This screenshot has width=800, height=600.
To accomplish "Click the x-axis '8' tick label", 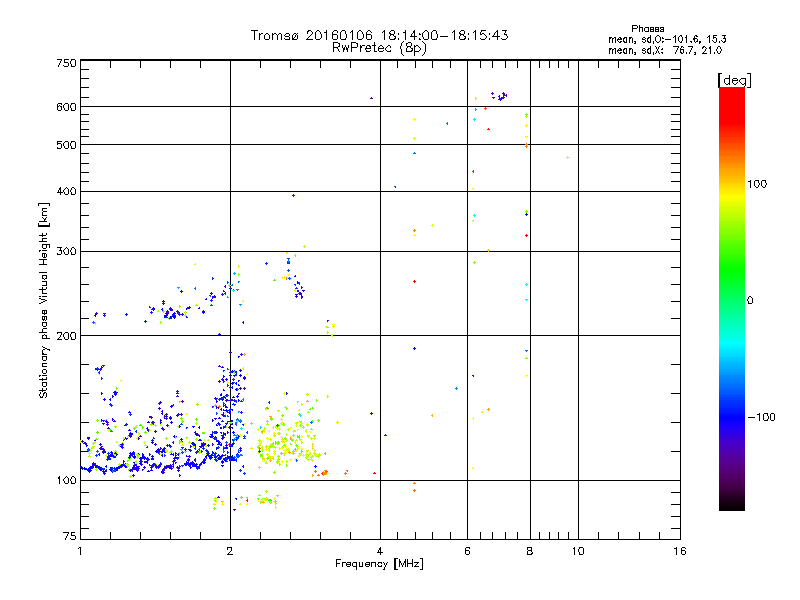I will pos(530,551).
